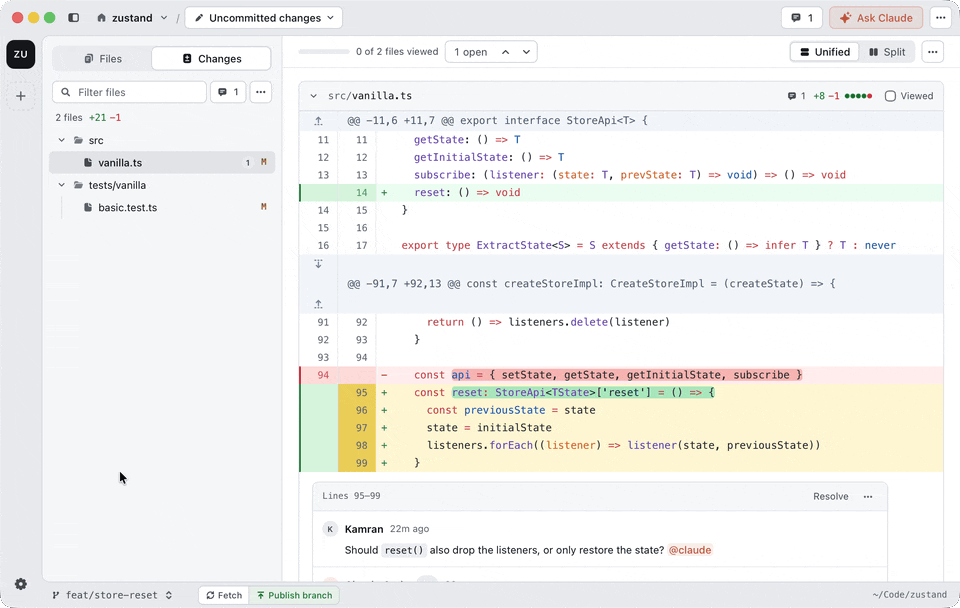960x608 pixels.
Task: Toggle the sidebar panel icon
Action: coord(73,18)
